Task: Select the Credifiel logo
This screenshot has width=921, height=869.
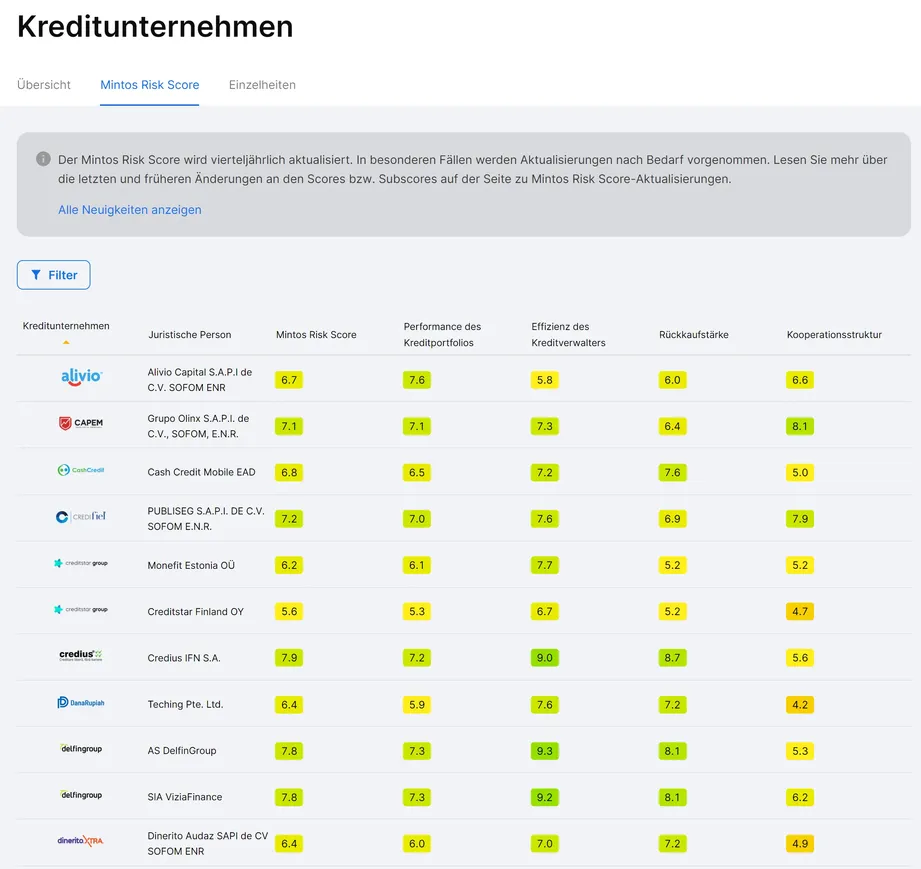Action: click(81, 517)
